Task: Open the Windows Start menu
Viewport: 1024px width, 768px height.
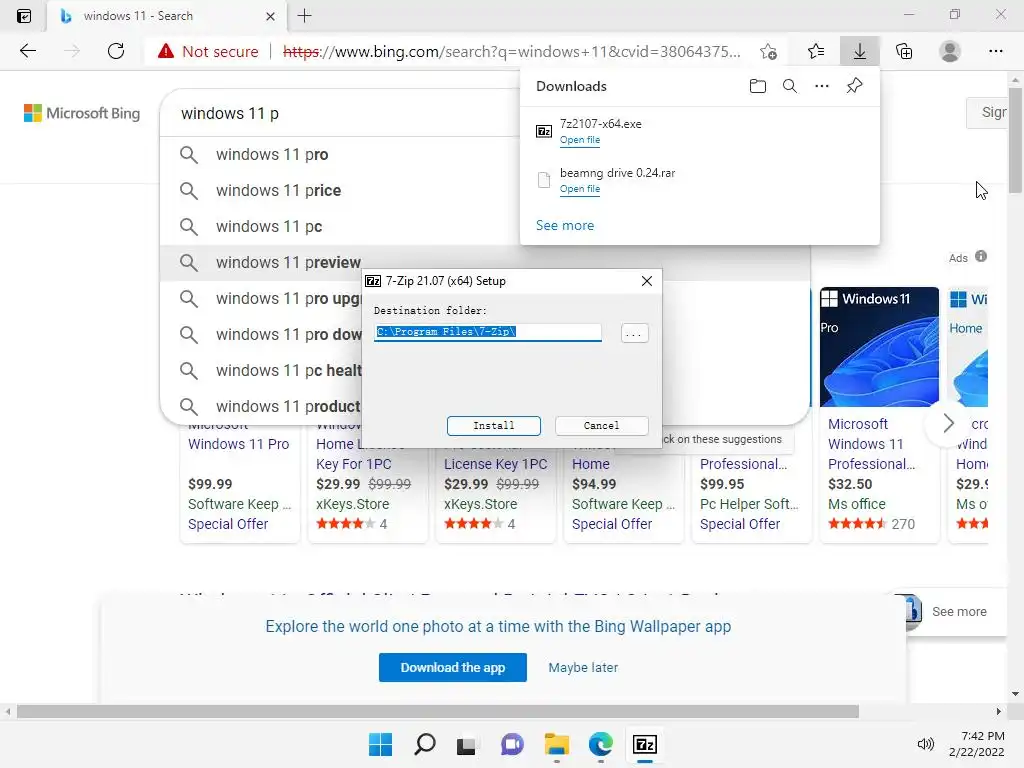Action: pyautogui.click(x=380, y=744)
